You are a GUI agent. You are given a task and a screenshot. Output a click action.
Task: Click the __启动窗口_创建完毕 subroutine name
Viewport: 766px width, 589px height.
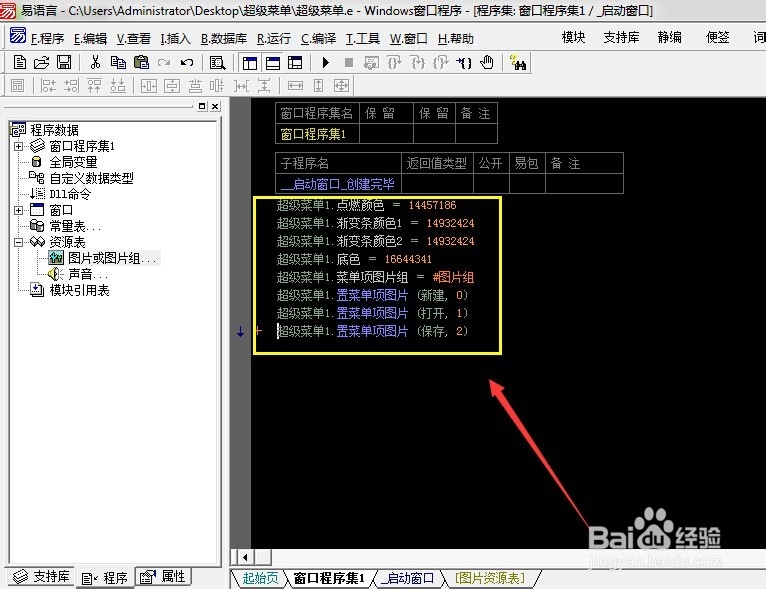[x=338, y=184]
